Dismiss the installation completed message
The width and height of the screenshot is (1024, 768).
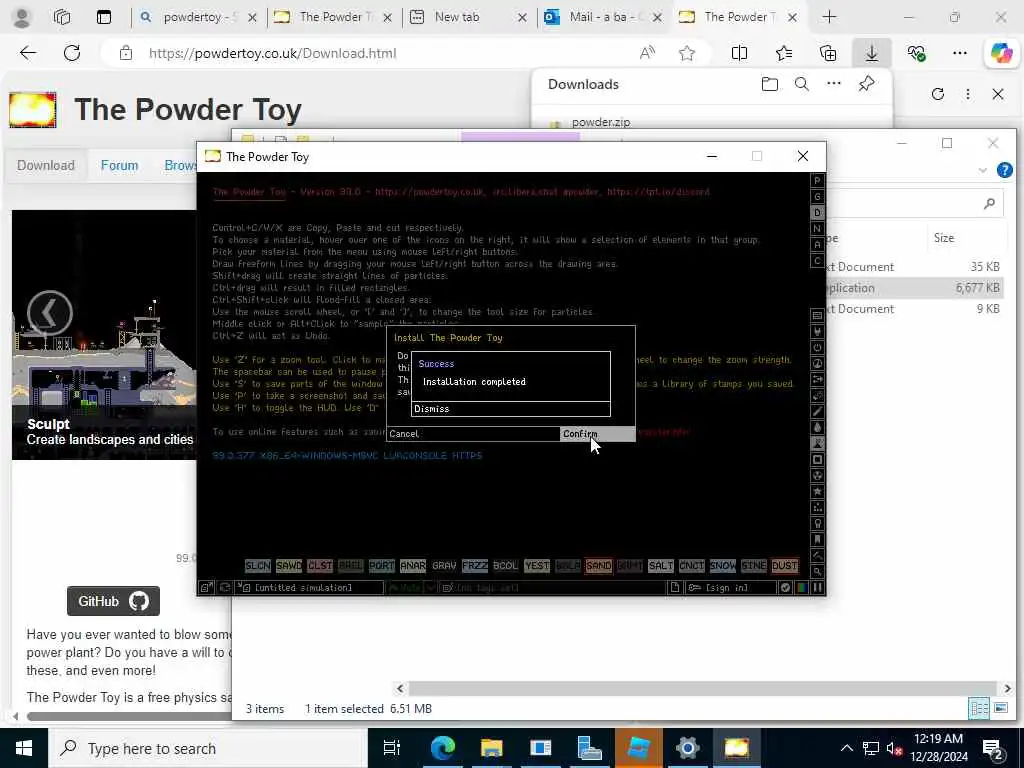click(511, 409)
